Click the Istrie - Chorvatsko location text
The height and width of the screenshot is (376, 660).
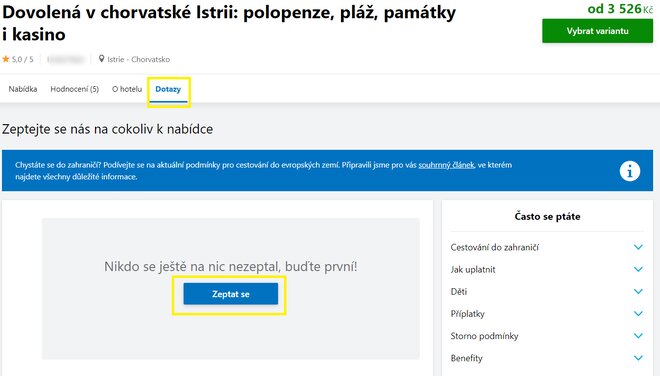[x=138, y=59]
